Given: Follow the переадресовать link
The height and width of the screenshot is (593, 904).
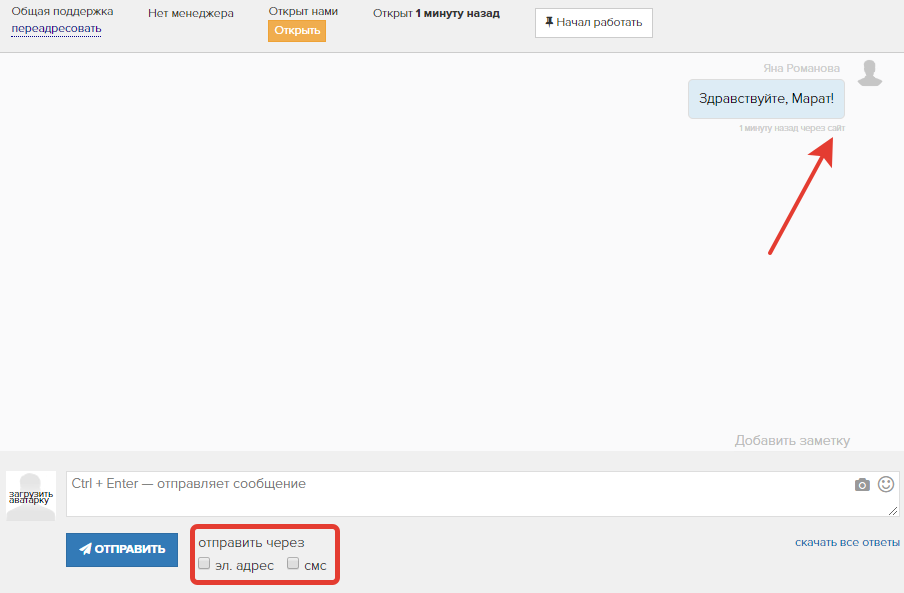Looking at the screenshot, I should point(56,28).
